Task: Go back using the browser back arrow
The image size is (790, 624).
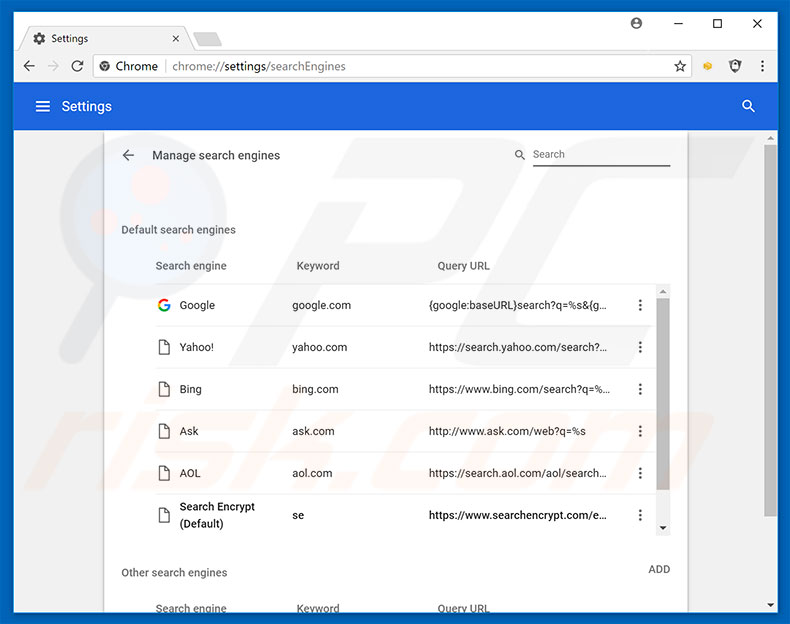Action: click(29, 66)
